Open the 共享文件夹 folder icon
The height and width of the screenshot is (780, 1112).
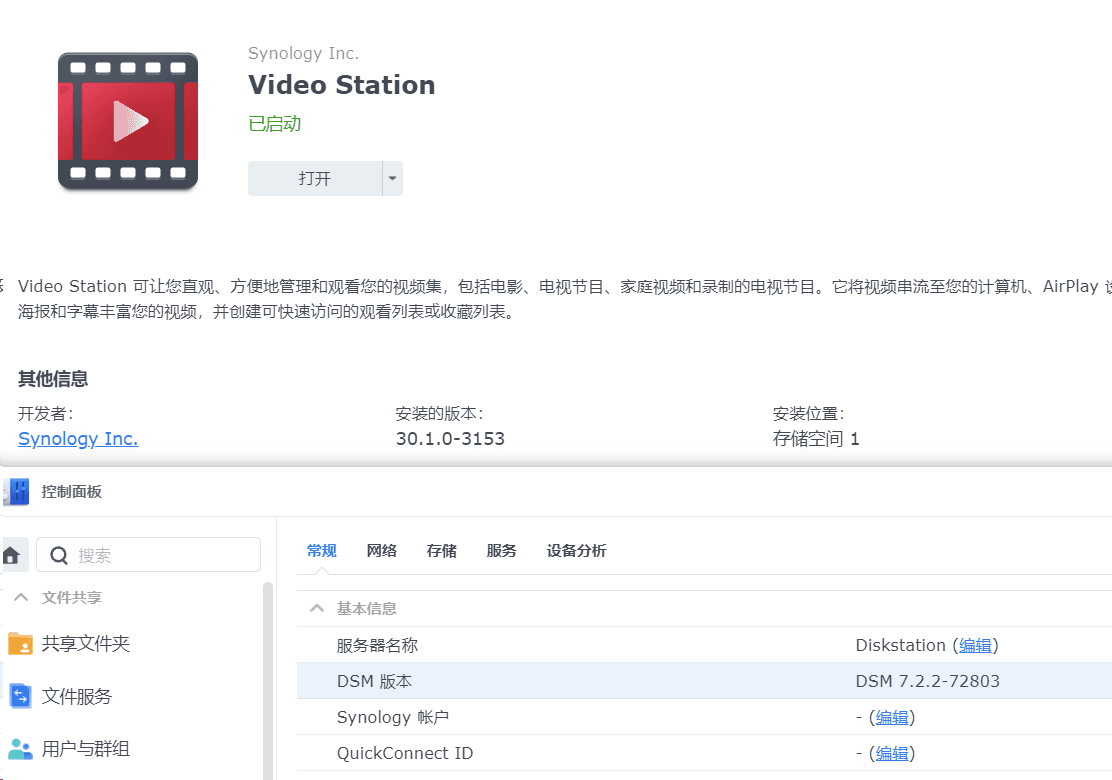click(20, 644)
